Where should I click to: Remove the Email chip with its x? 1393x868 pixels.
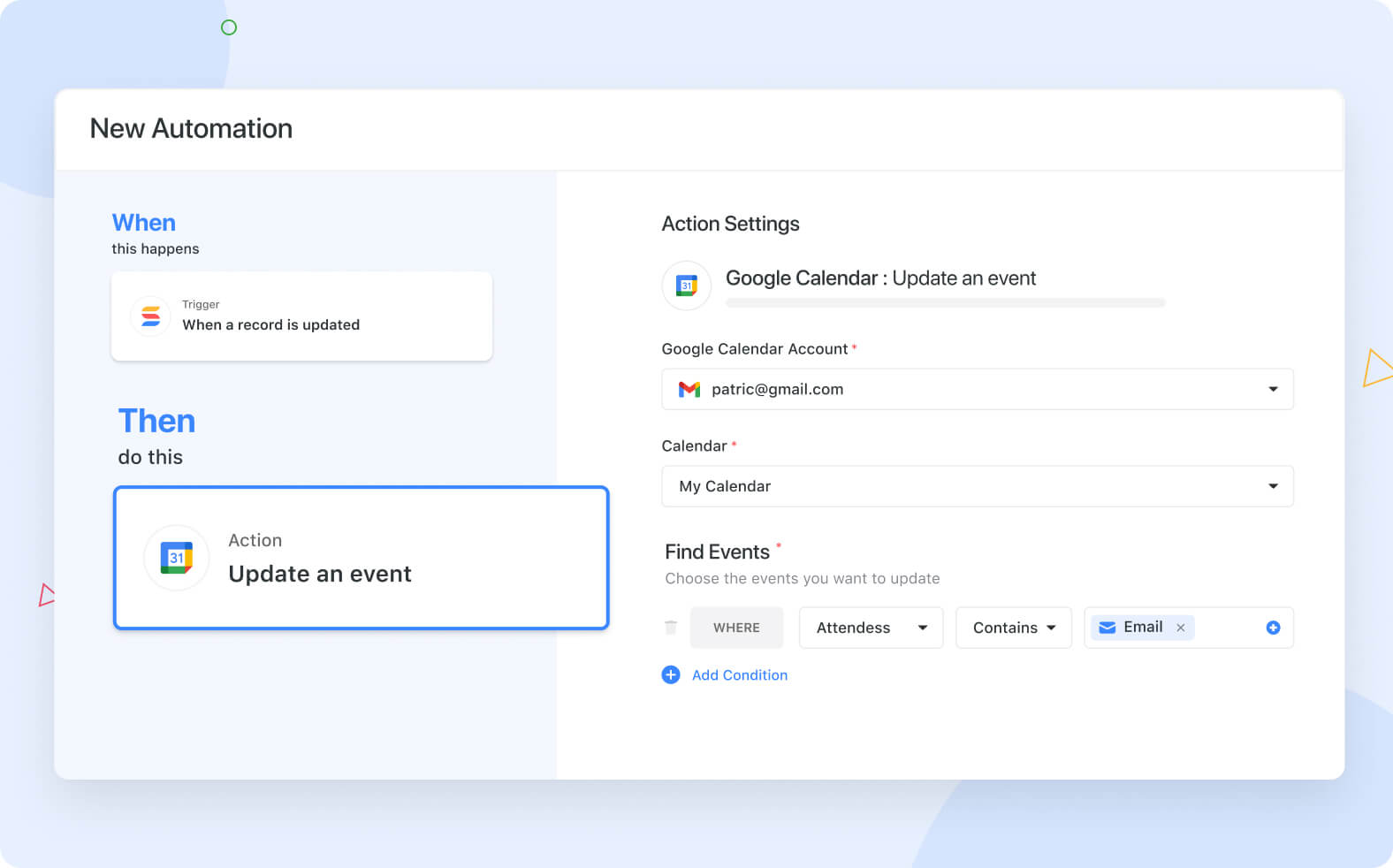[1180, 628]
